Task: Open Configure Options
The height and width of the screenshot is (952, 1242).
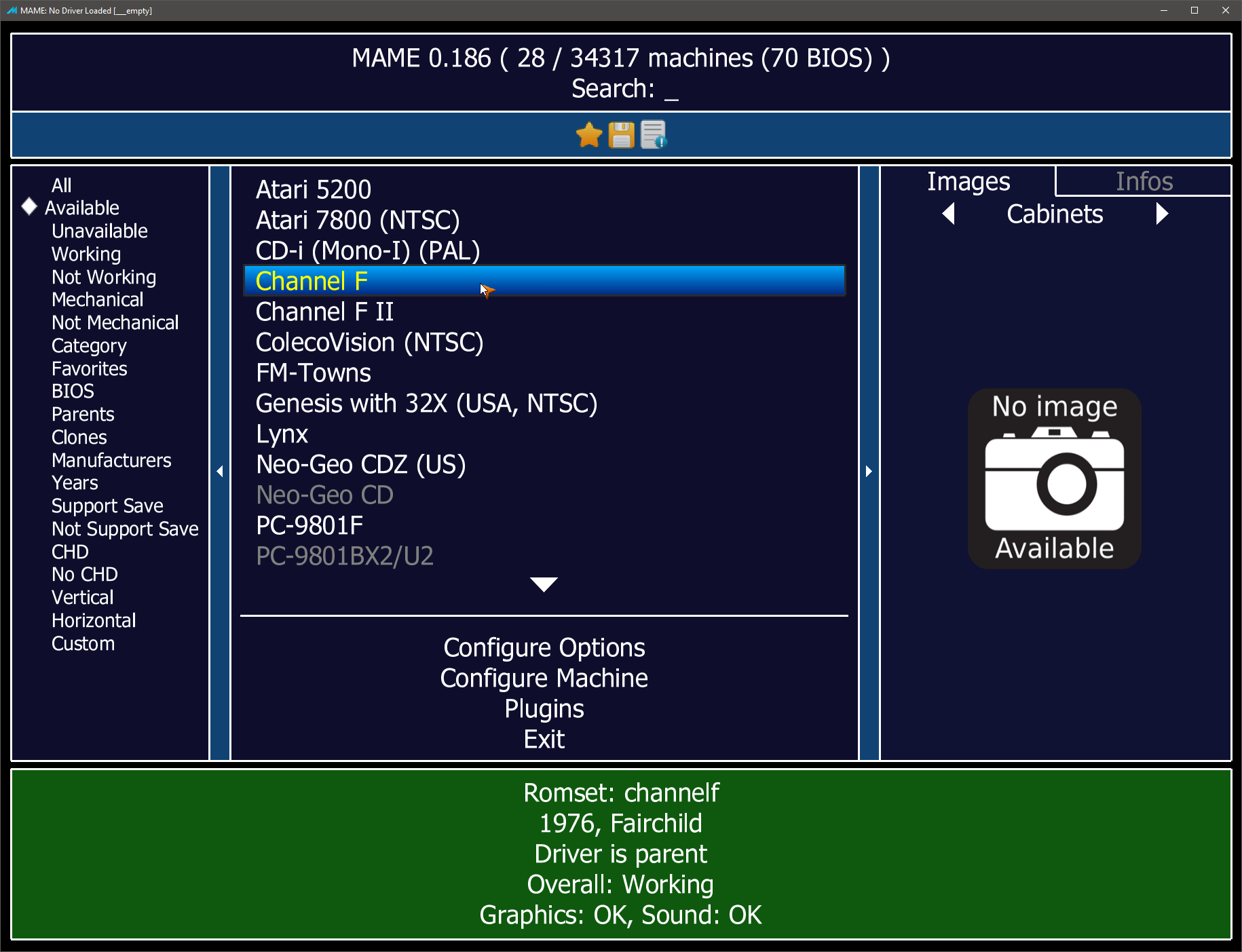Action: [544, 647]
